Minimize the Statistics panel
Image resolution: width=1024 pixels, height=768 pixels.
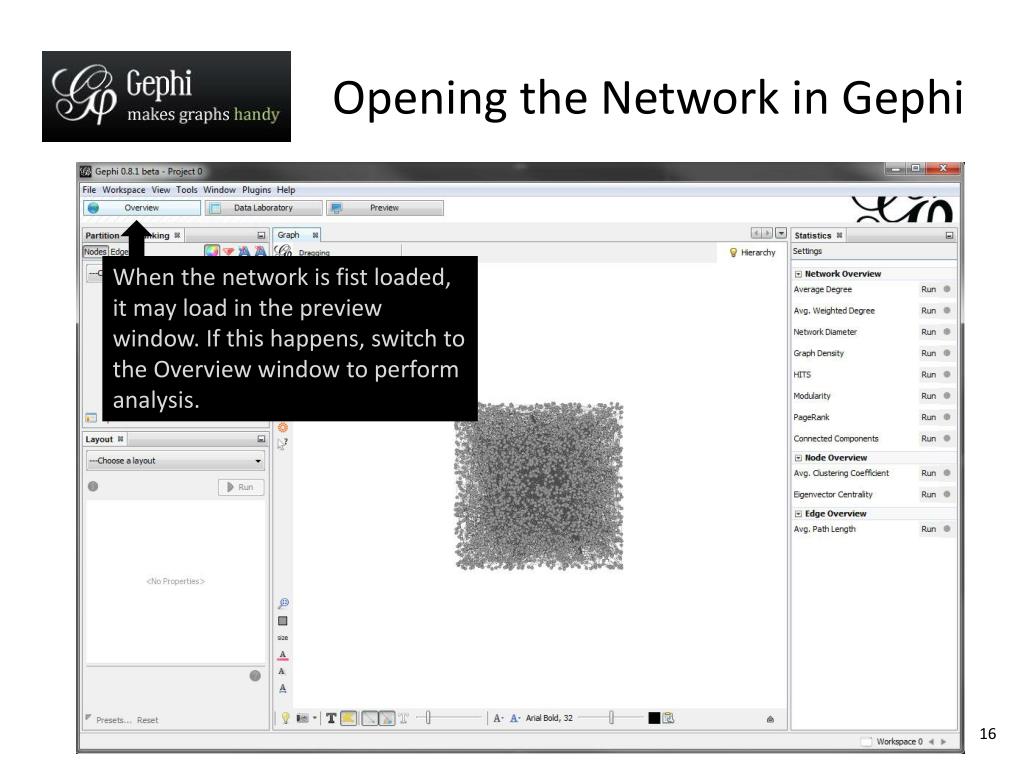949,236
